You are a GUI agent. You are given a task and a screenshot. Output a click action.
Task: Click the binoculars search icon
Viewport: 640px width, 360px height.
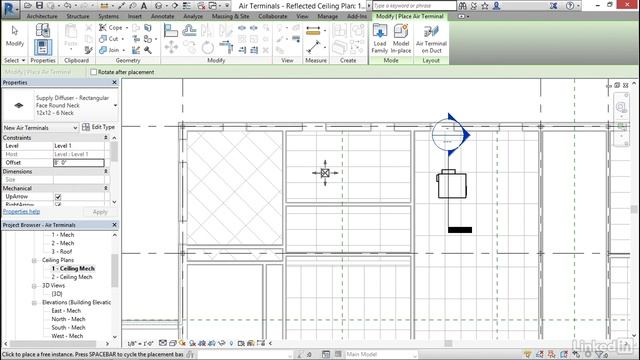coord(462,6)
